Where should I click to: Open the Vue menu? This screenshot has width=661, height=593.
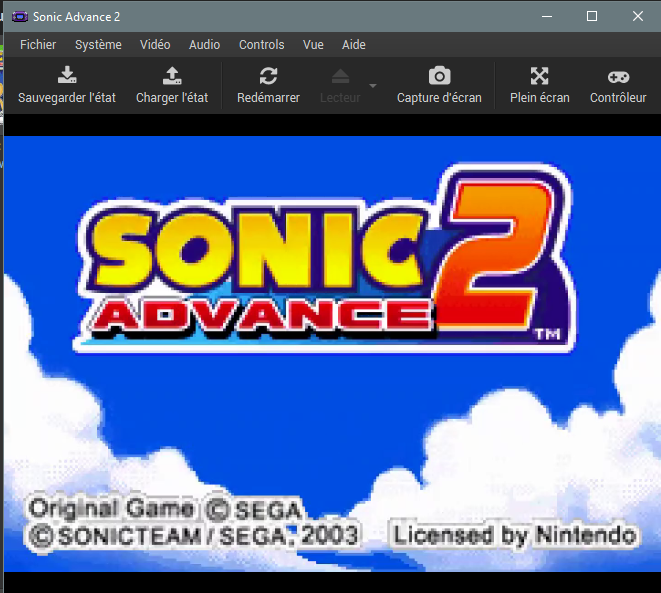pyautogui.click(x=313, y=45)
